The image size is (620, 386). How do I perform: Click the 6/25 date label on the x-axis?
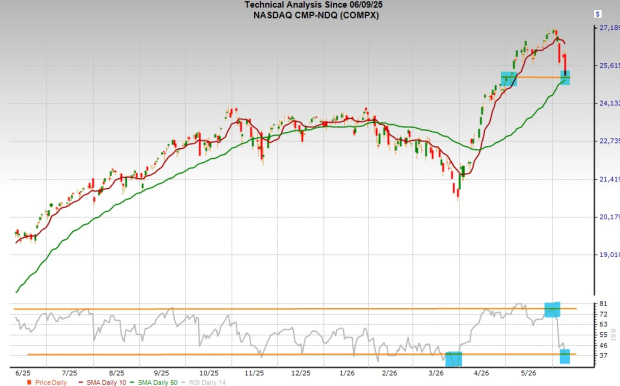[x=23, y=373]
